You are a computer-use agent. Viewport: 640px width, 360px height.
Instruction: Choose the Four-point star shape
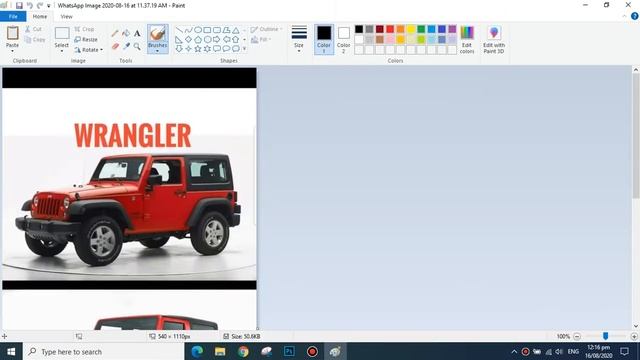click(188, 49)
